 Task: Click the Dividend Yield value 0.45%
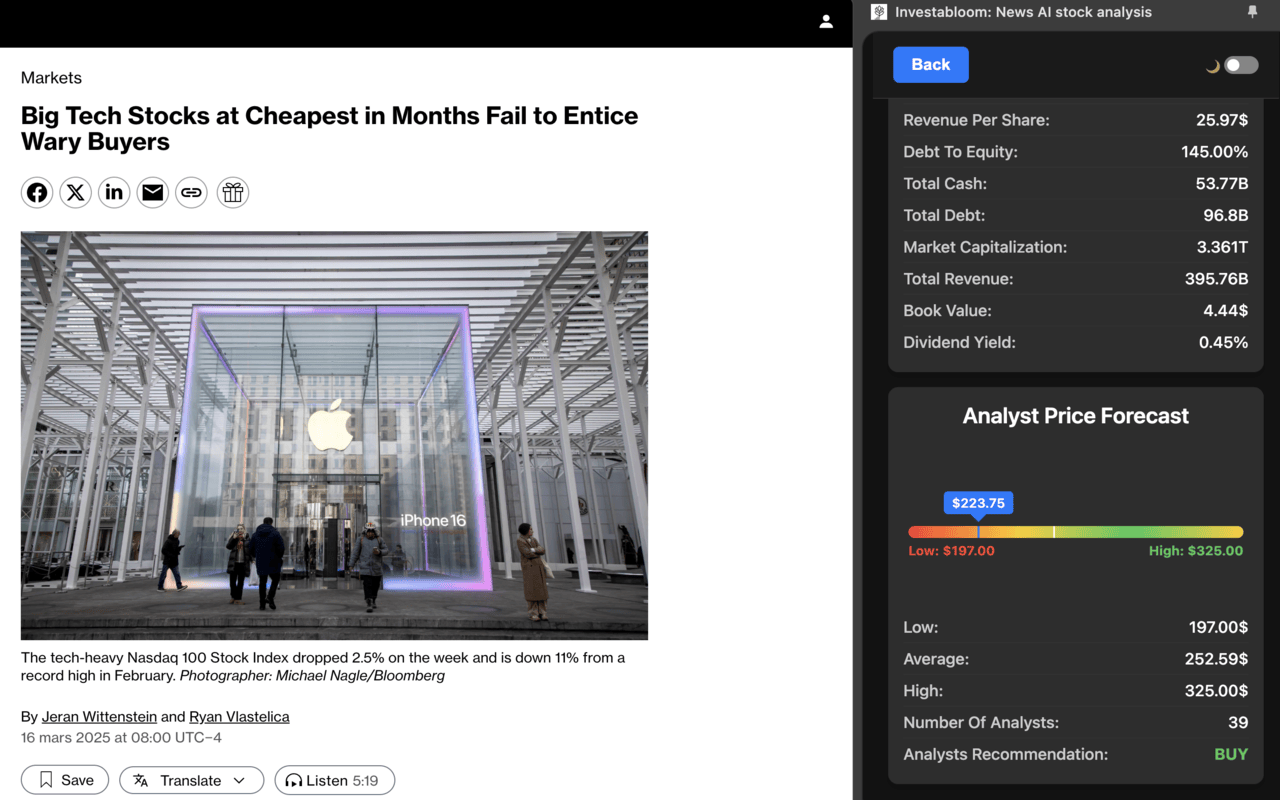tap(1223, 342)
